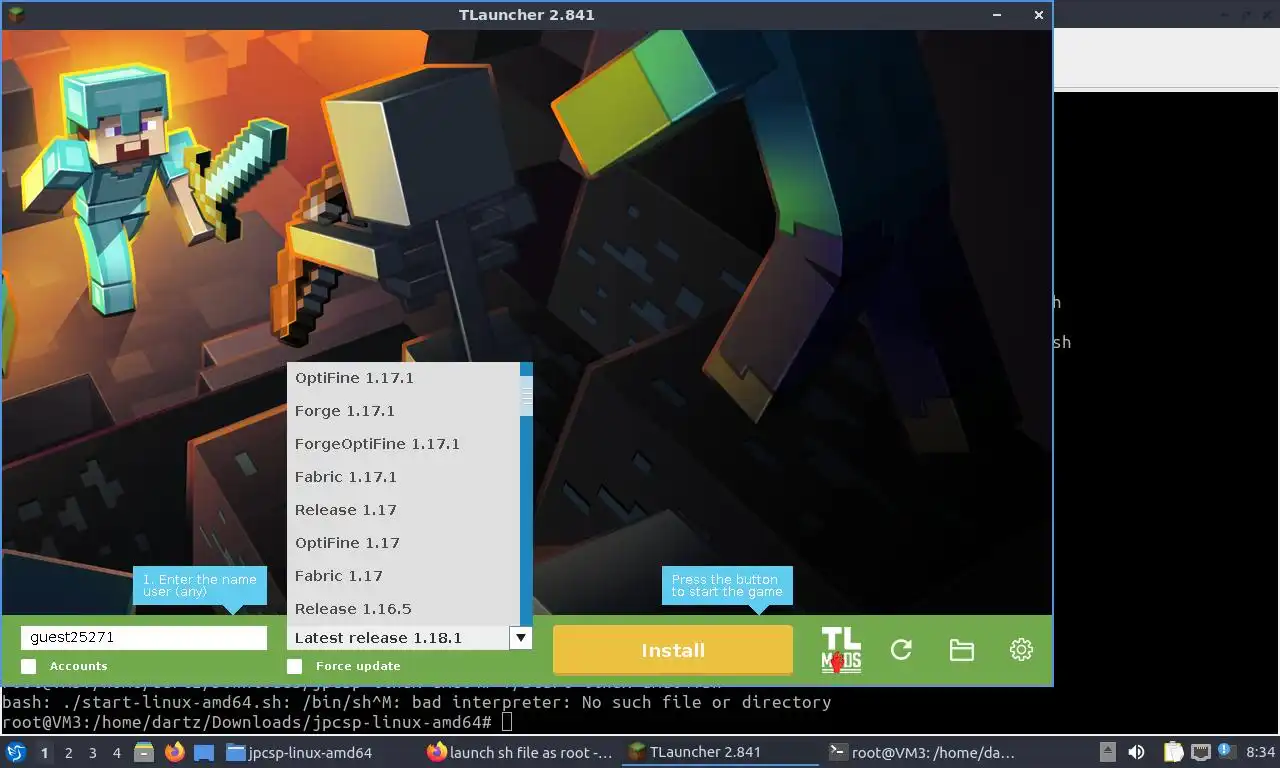
Task: Collapse the version dropdown arrow
Action: [x=521, y=638]
